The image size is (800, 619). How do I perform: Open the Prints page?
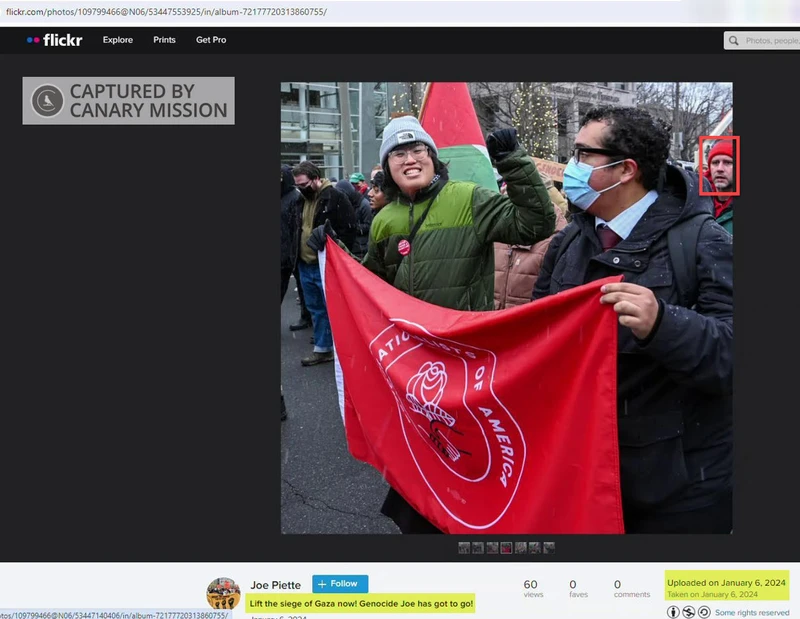pyautogui.click(x=164, y=40)
